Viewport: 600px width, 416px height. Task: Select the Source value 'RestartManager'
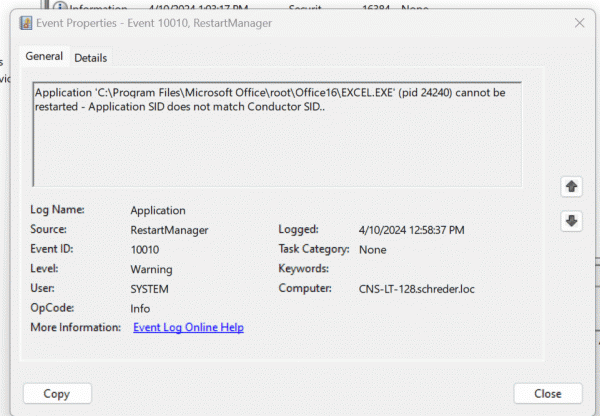tap(169, 230)
